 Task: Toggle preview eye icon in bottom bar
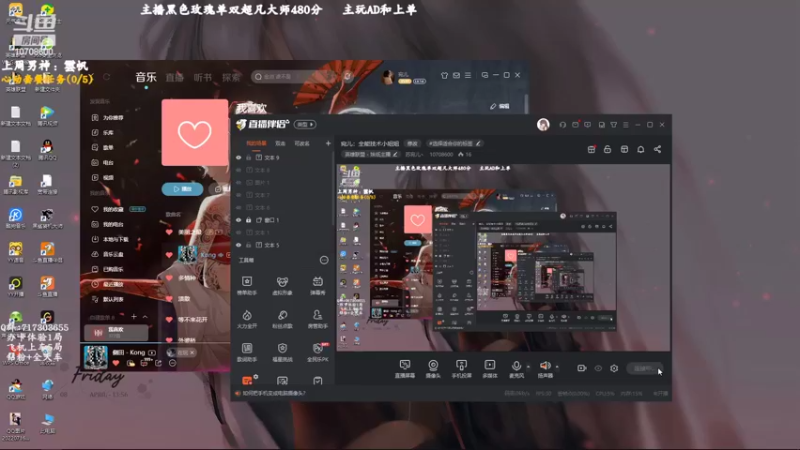click(x=598, y=368)
